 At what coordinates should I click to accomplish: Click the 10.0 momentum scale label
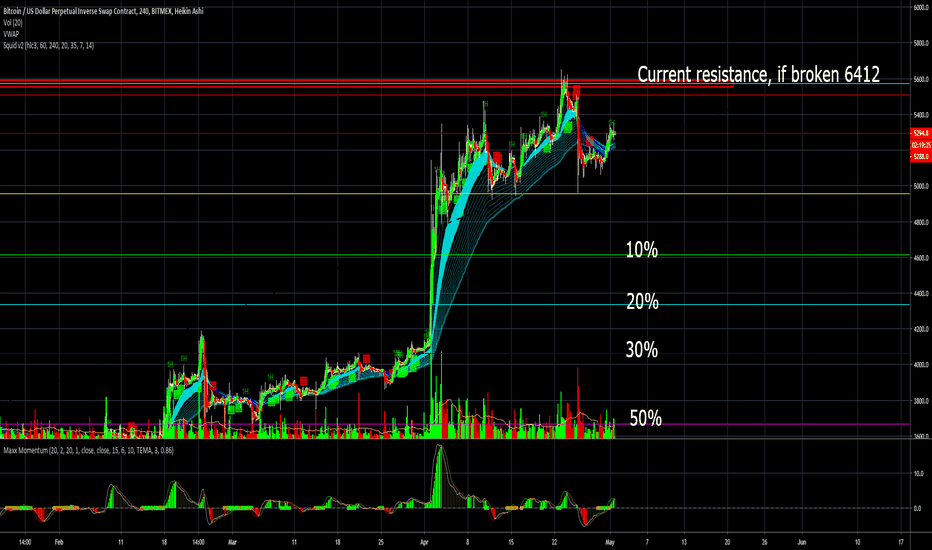pyautogui.click(x=917, y=474)
